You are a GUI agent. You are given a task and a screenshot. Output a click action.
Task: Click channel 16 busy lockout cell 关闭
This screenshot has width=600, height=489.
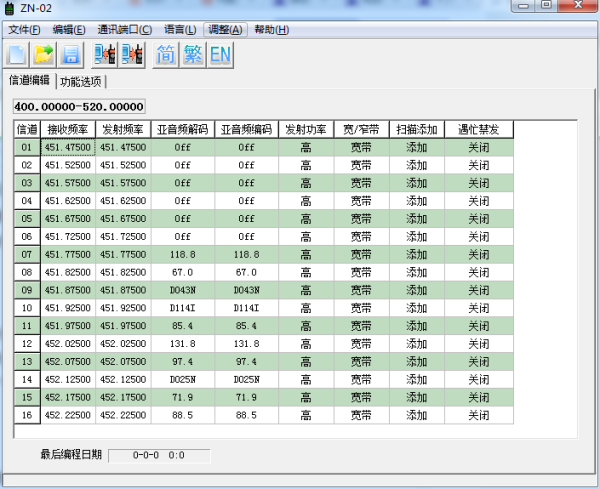coord(478,414)
